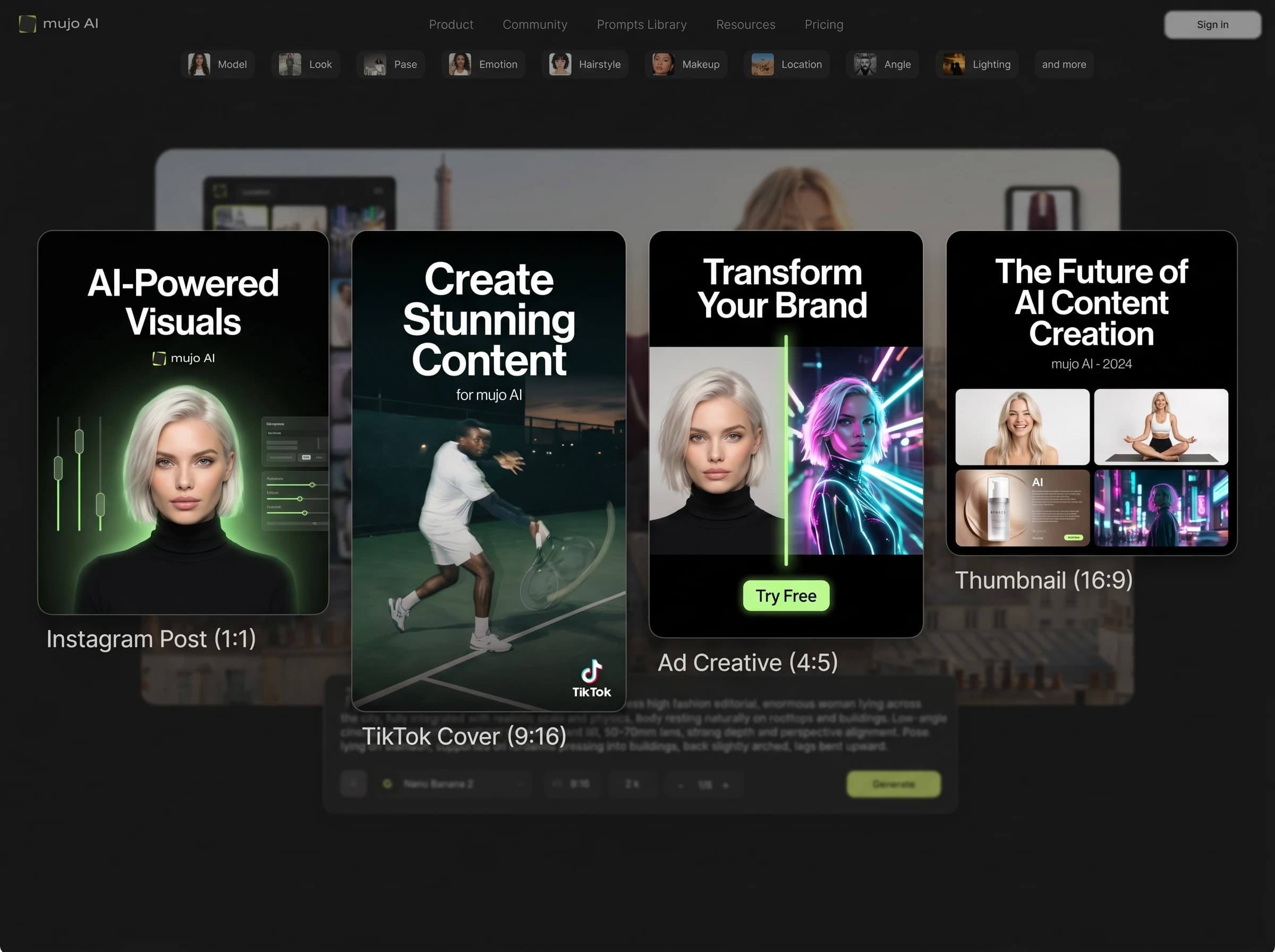Select the Pase chip
This screenshot has height=952, width=1275.
point(390,64)
